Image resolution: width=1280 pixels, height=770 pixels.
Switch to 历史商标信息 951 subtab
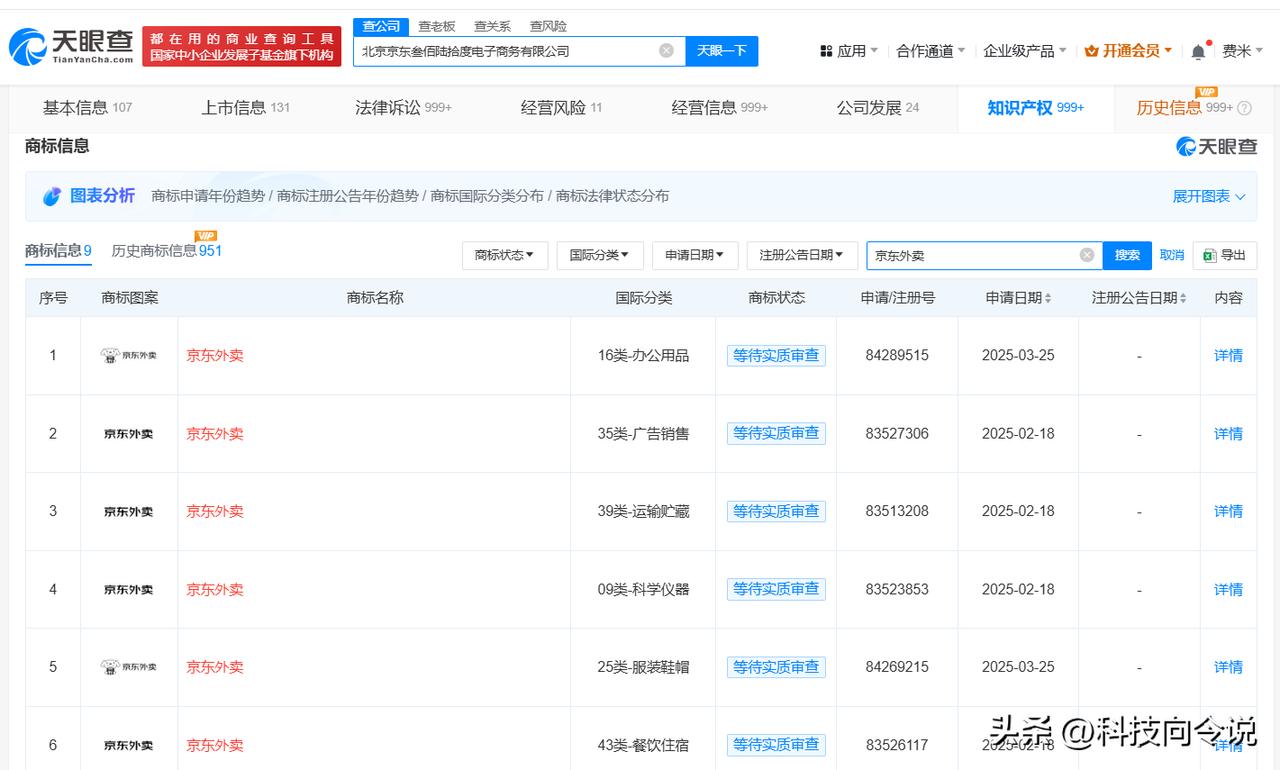167,251
